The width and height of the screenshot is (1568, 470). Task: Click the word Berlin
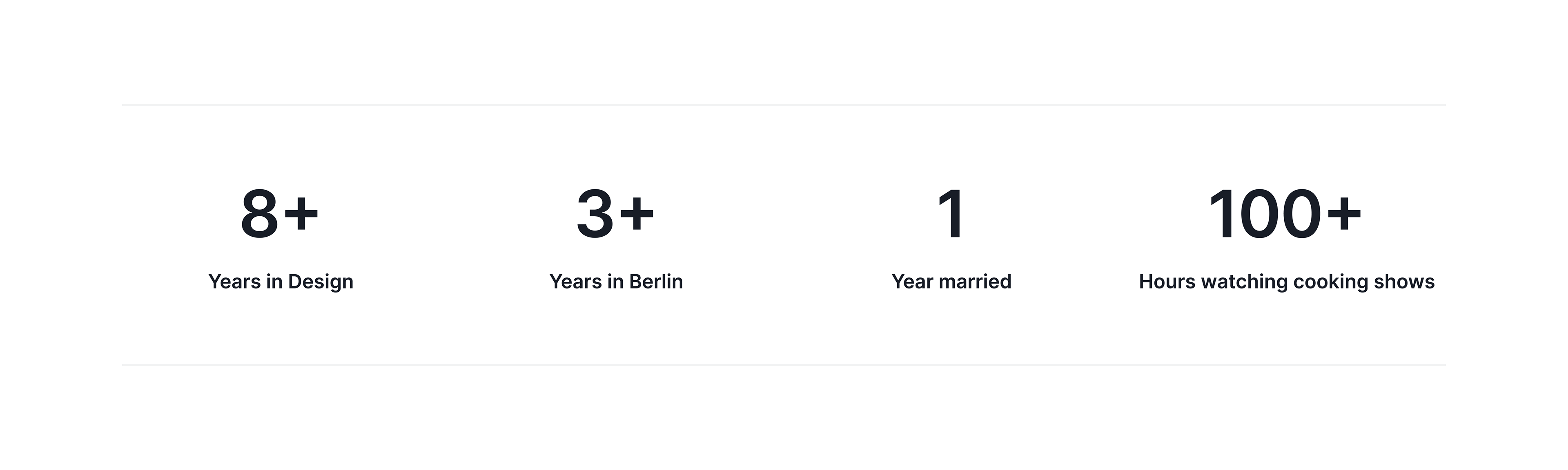pyautogui.click(x=656, y=282)
